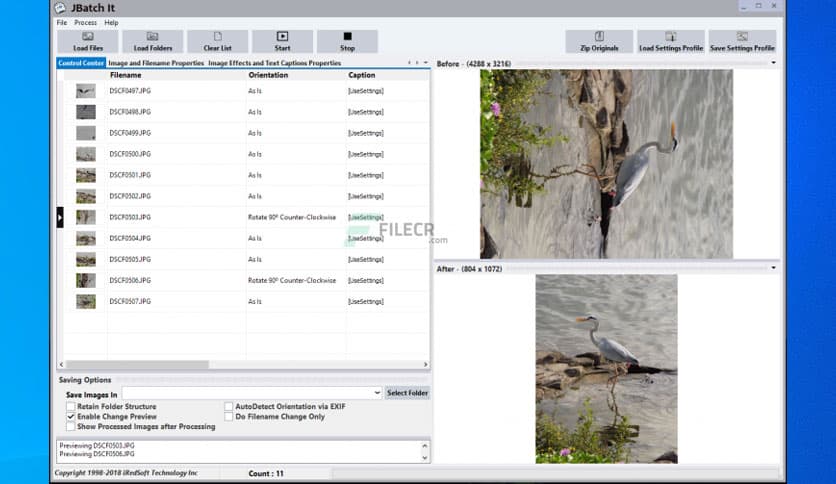Click the Zip Originals toolbar button

tap(599, 42)
